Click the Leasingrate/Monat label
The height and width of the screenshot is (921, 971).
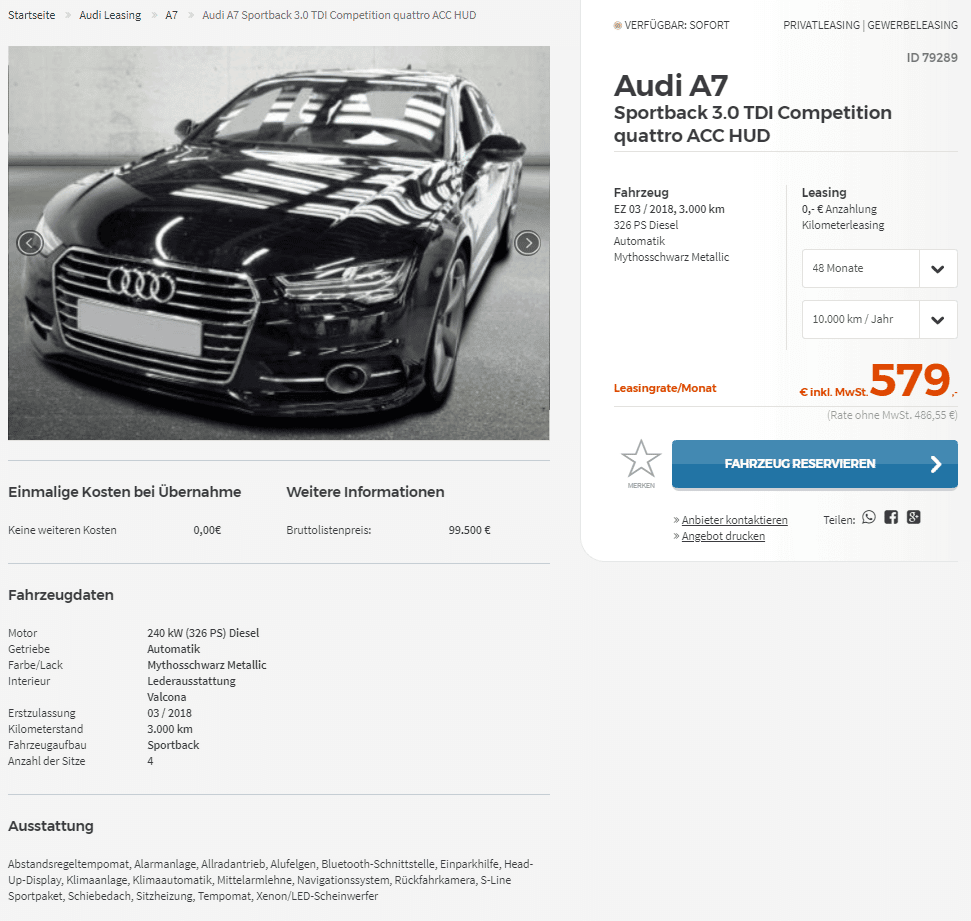click(x=665, y=388)
